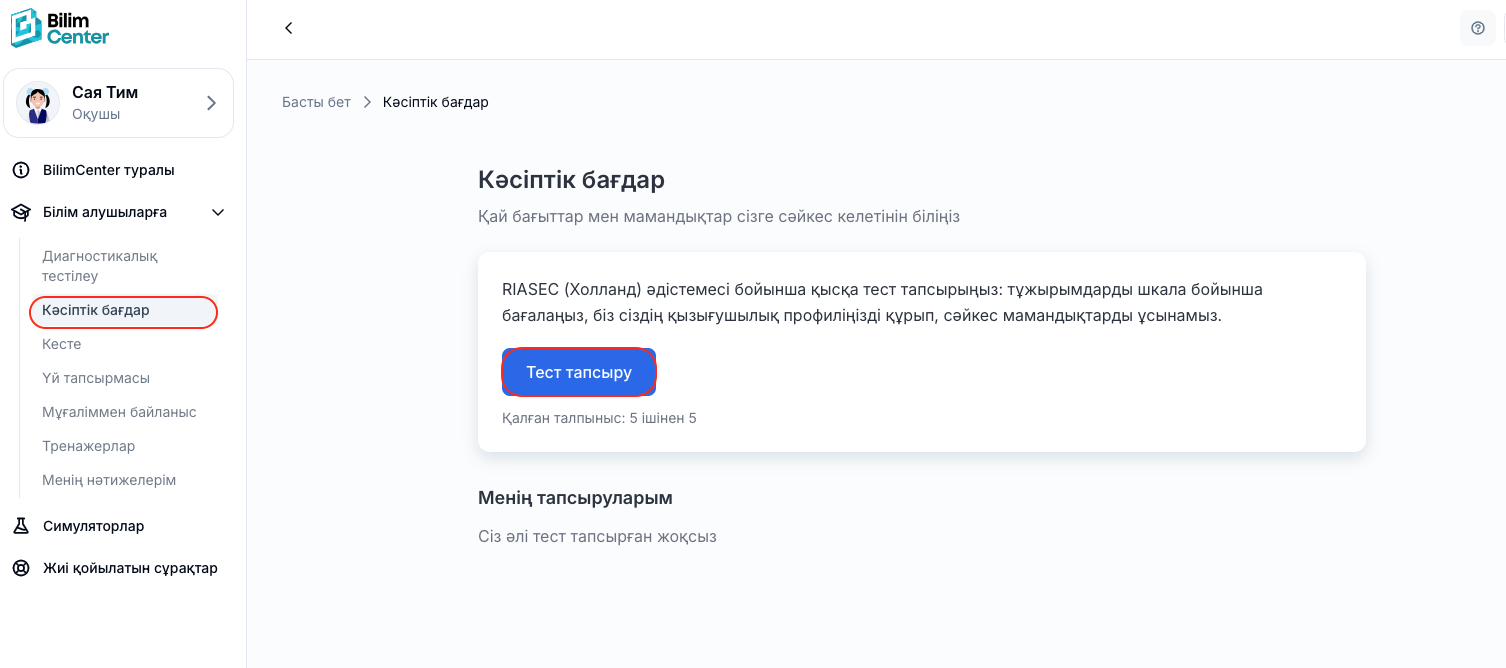Click the Сая Тим profile avatar

38,103
